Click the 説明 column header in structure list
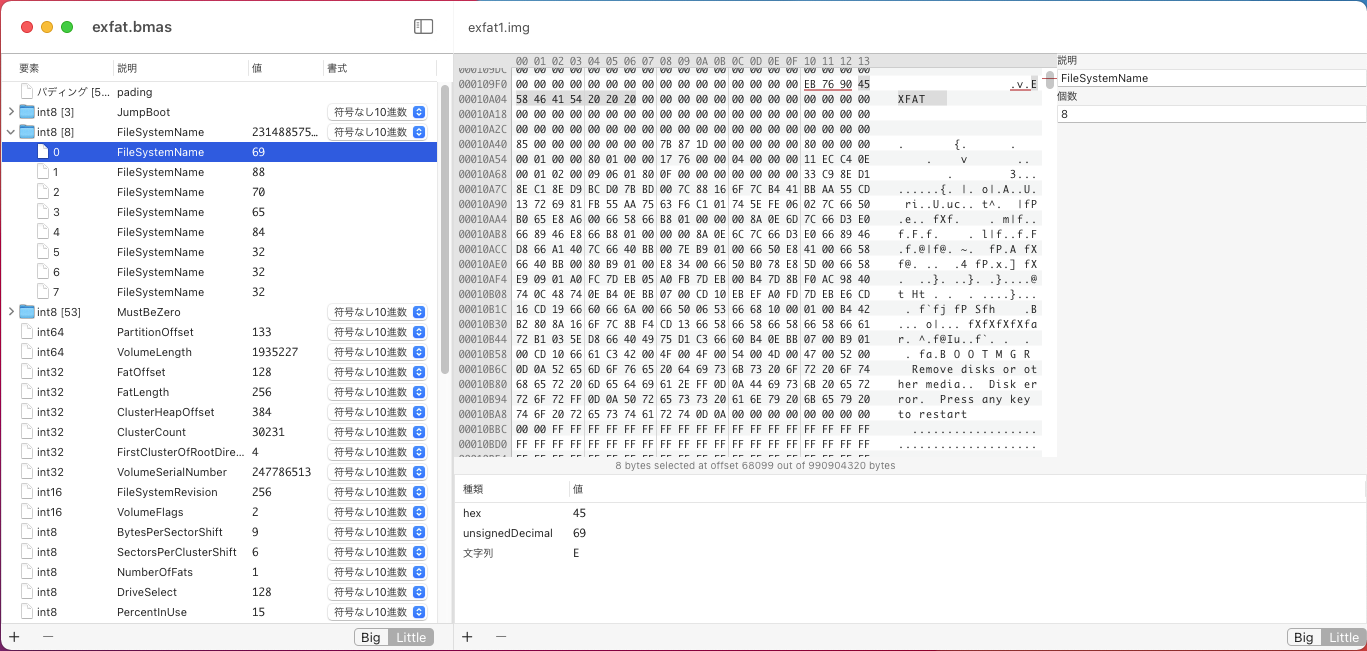The height and width of the screenshot is (651, 1367). [x=180, y=68]
